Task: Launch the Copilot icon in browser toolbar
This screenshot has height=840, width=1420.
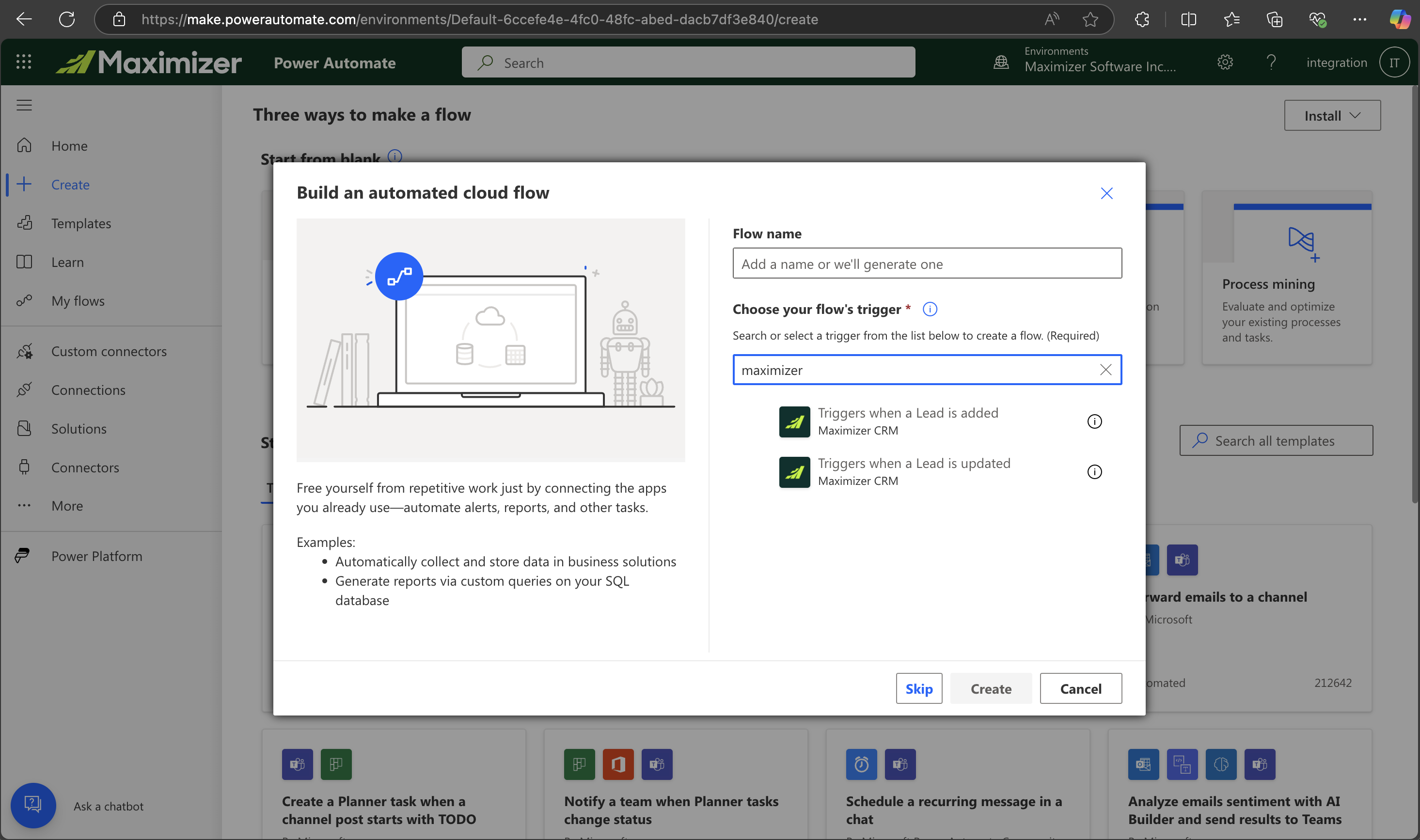Action: 1400,19
